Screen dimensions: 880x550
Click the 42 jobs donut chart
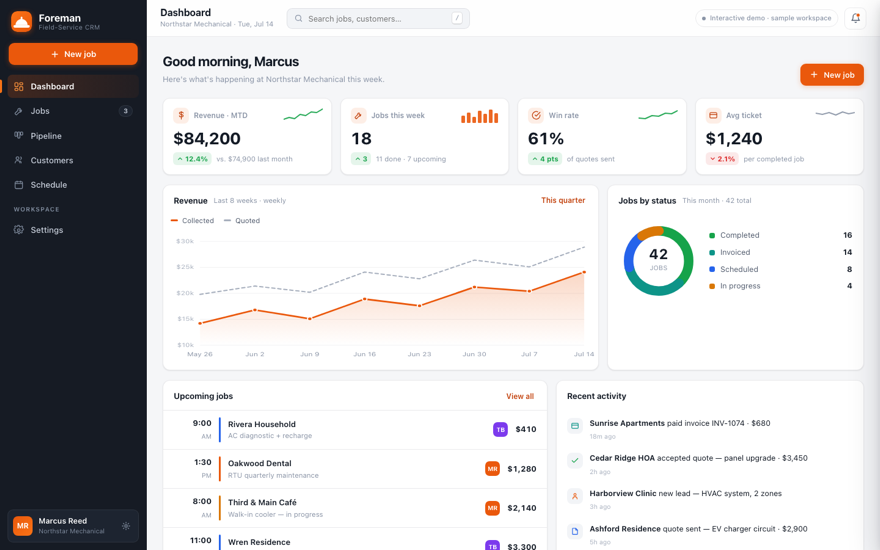658,261
